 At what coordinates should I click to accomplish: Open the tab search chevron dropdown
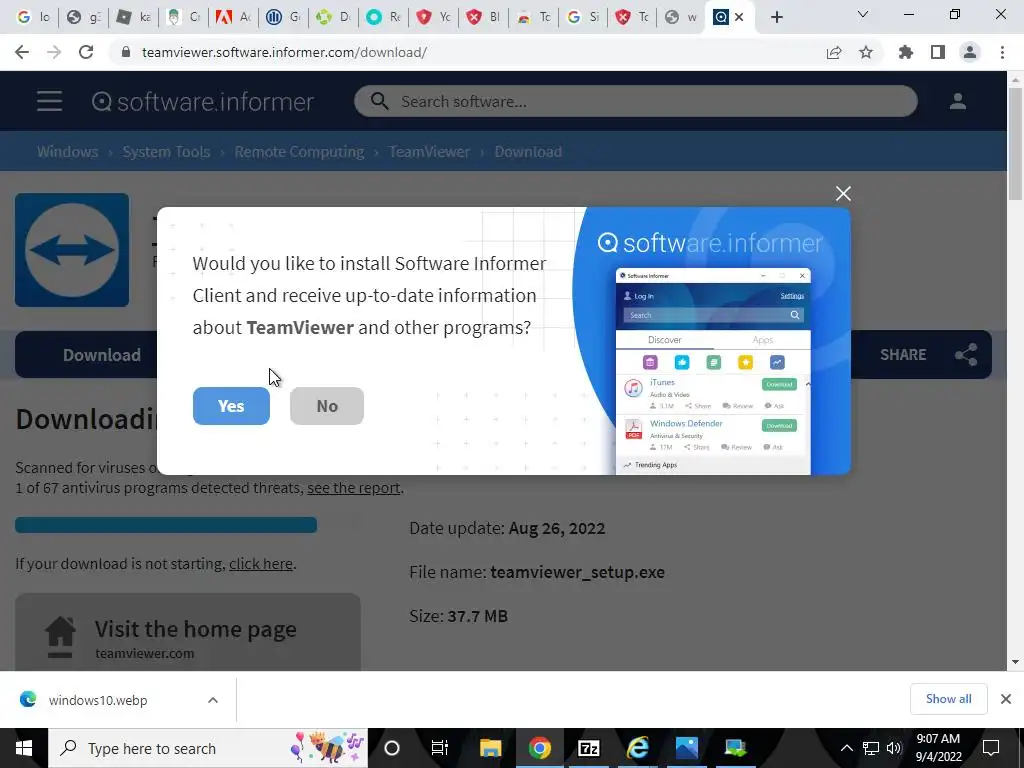(x=863, y=14)
